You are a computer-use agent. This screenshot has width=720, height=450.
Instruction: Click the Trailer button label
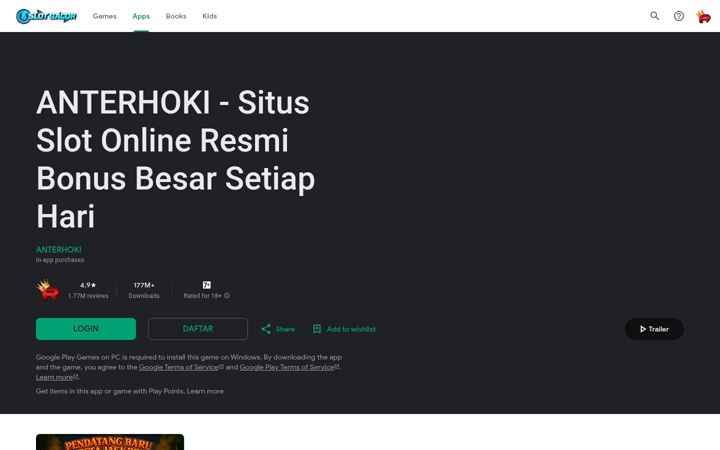click(x=658, y=329)
